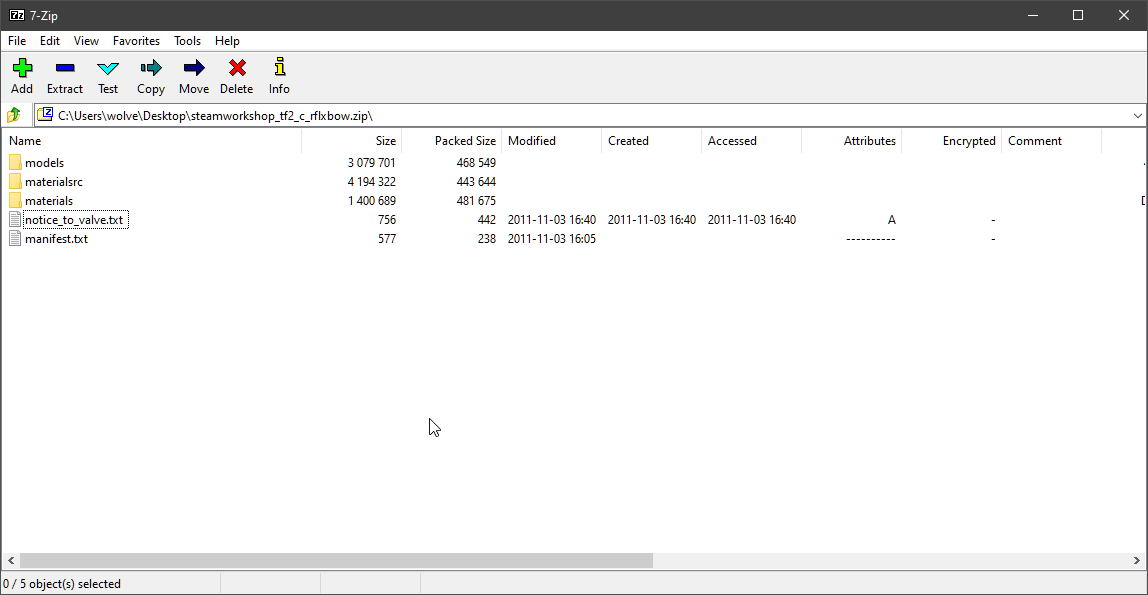The image size is (1148, 595).
Task: Click the 7-Zip title bar app icon
Action: [16, 15]
